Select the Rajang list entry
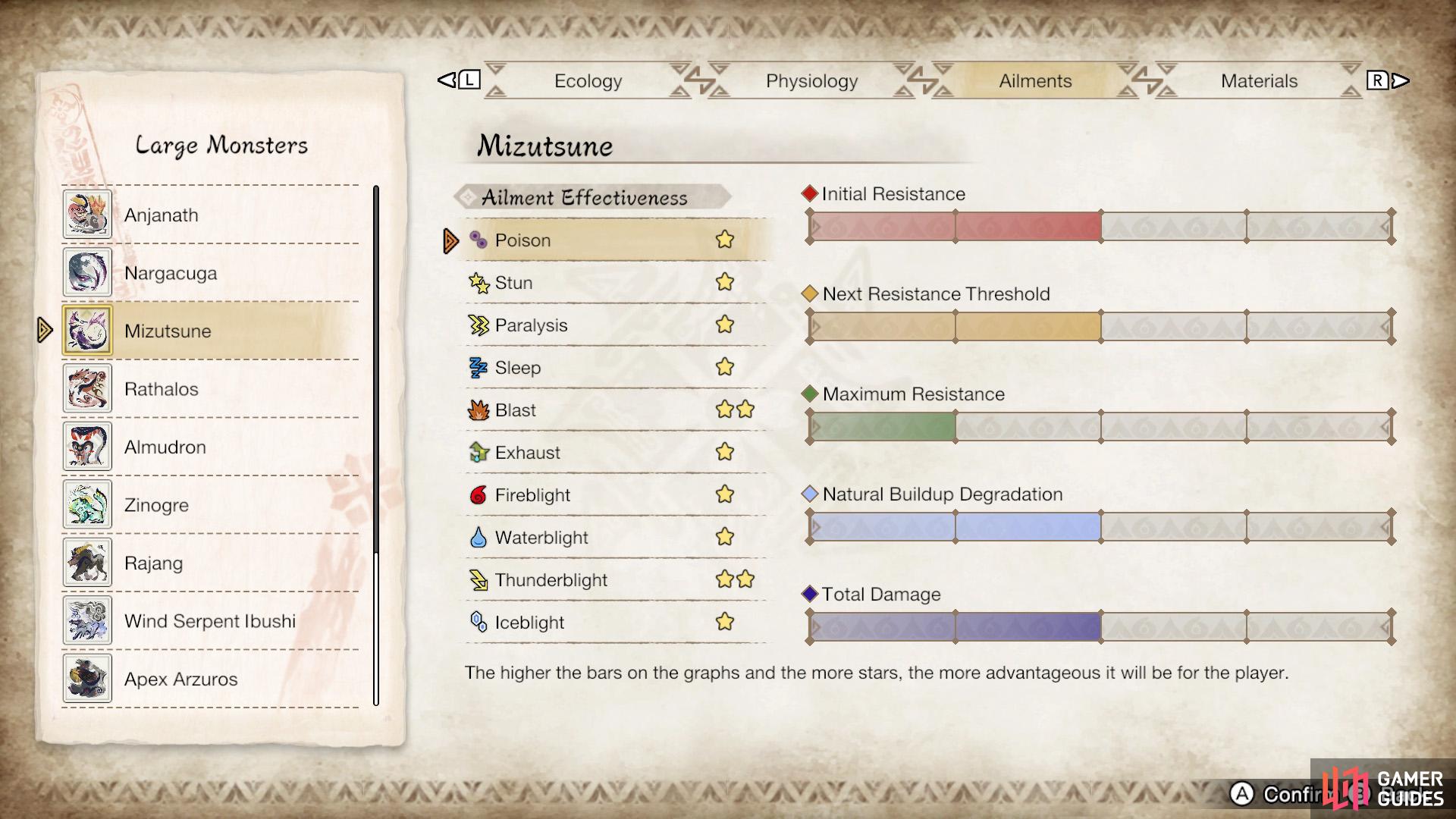 [x=211, y=563]
